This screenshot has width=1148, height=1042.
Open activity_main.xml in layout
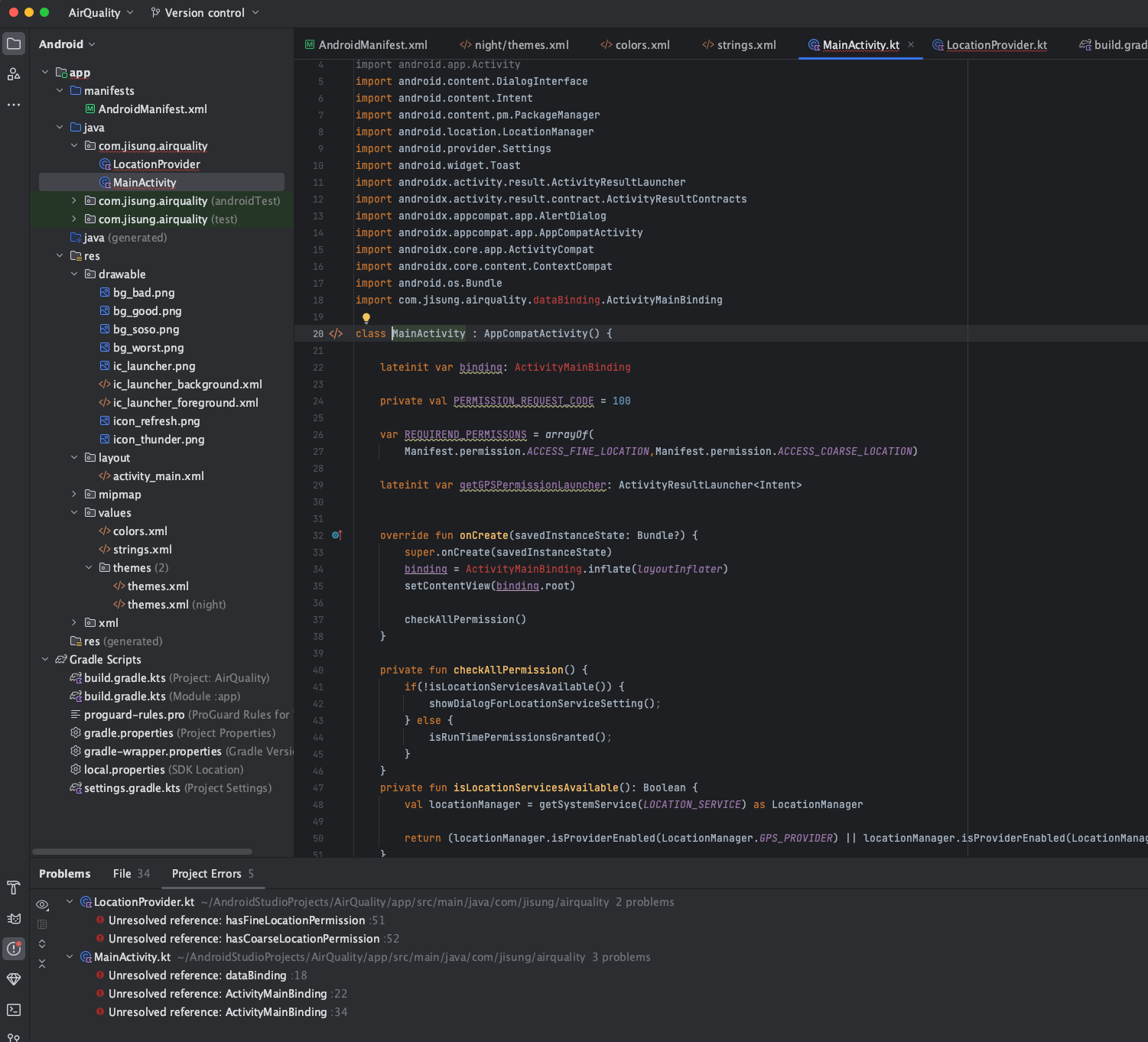[x=158, y=476]
